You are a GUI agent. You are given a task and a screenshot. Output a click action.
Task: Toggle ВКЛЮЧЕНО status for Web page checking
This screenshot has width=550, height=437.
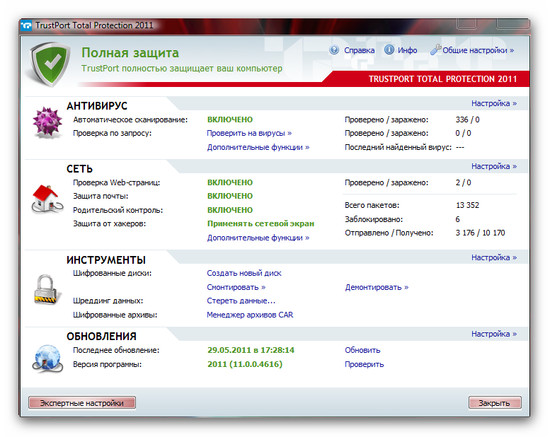230,182
